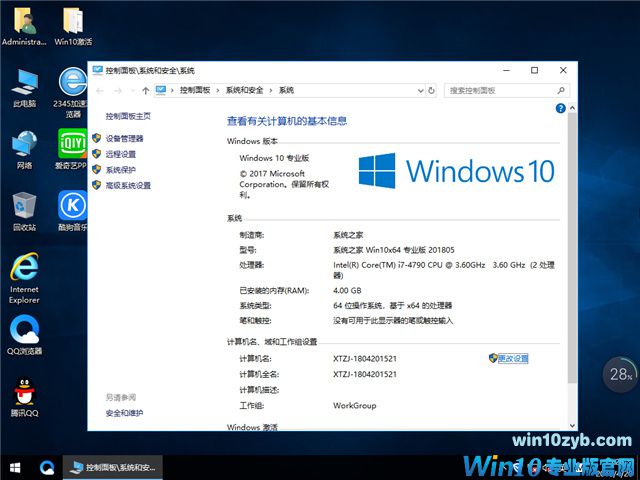Viewport: 640px width, 480px height.
Task: Click the 控制面板\系统和安全 taskbar window button
Action: 113,467
